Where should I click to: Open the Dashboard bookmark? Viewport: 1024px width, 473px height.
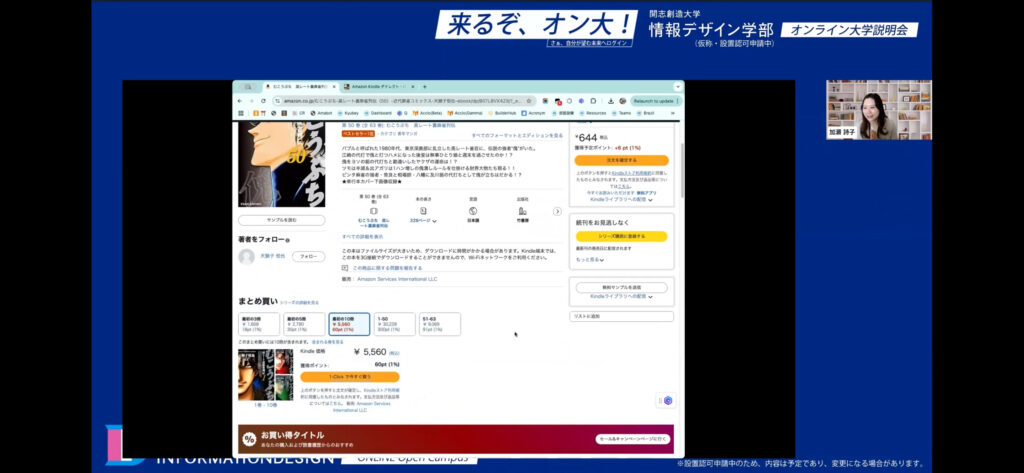click(x=376, y=113)
